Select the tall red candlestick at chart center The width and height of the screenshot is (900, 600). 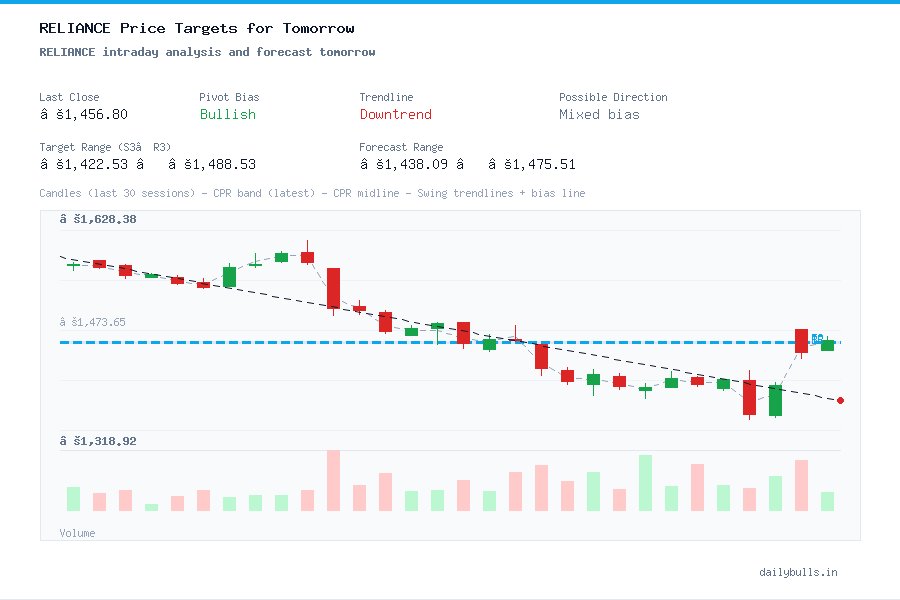pos(333,288)
